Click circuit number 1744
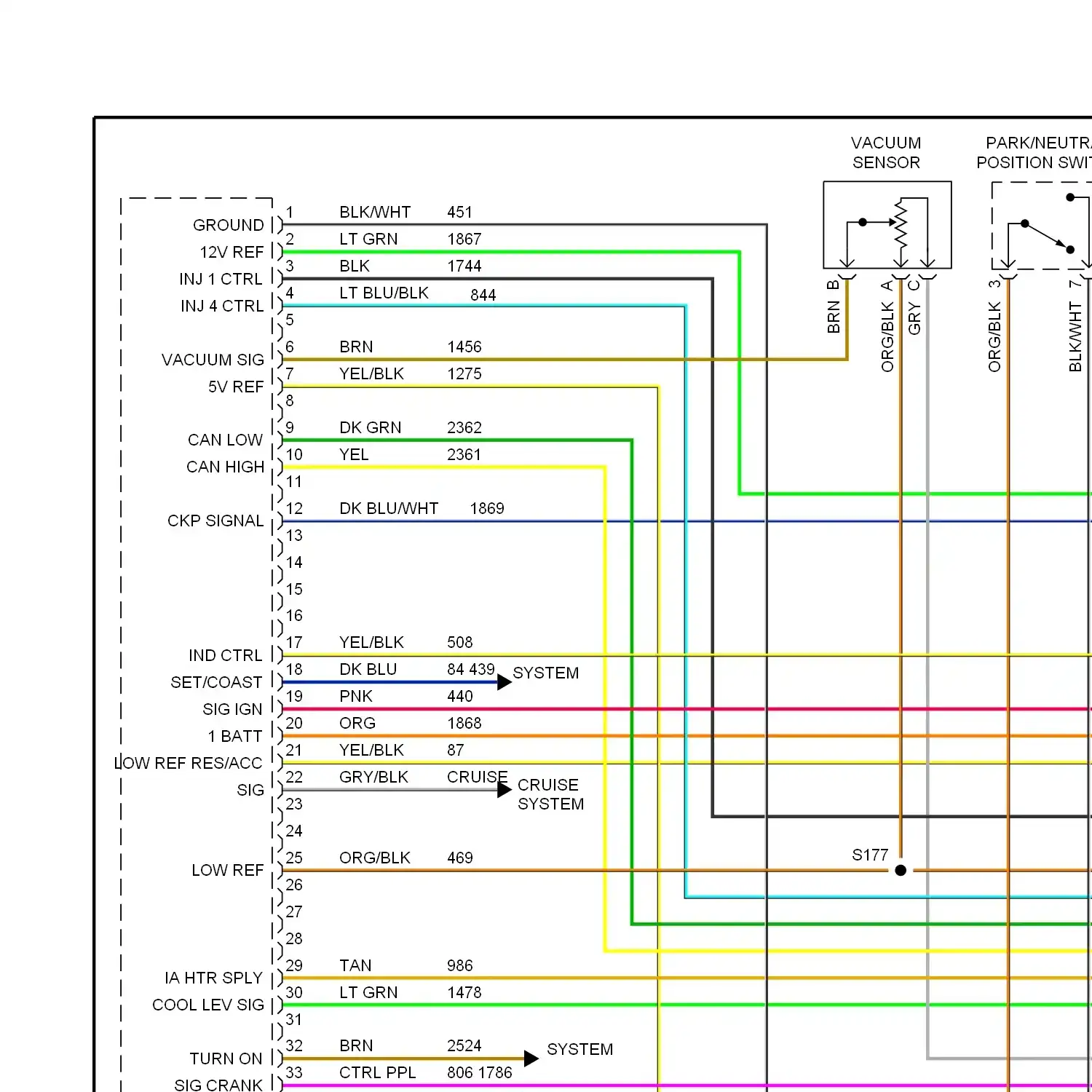Viewport: 1092px width, 1092px height. (x=464, y=266)
